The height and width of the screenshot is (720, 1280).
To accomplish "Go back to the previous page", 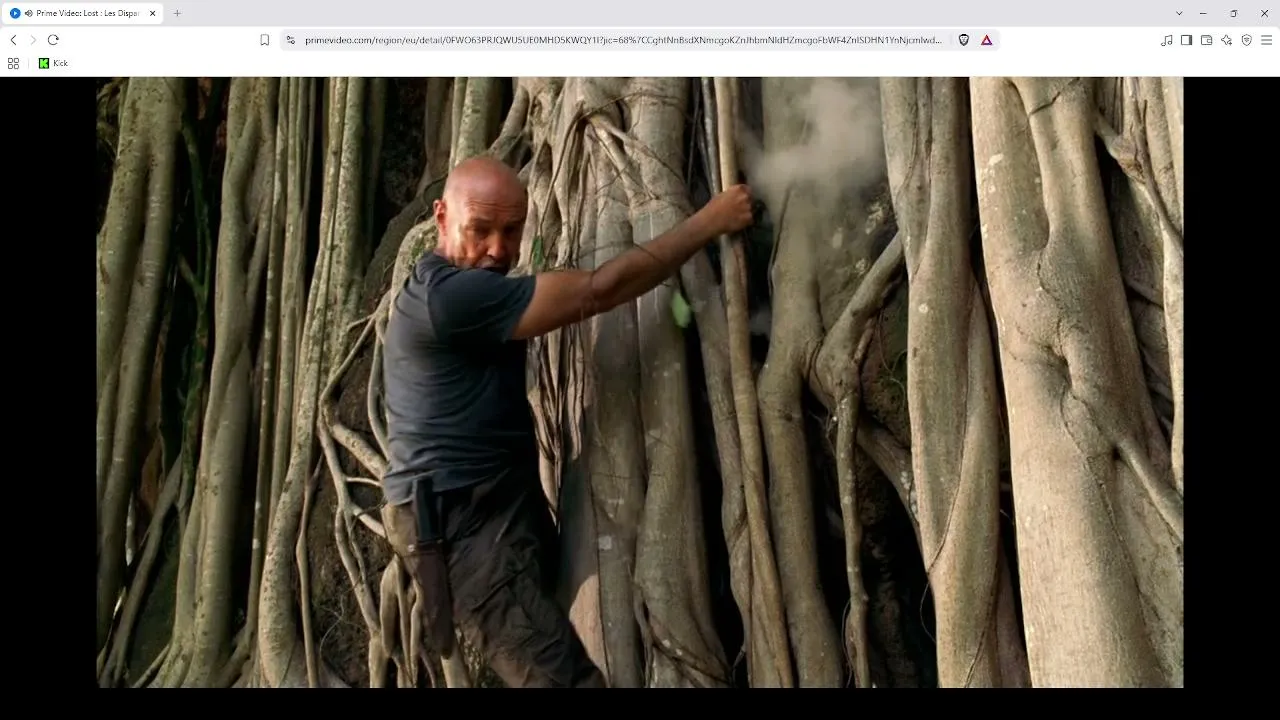I will [13, 40].
